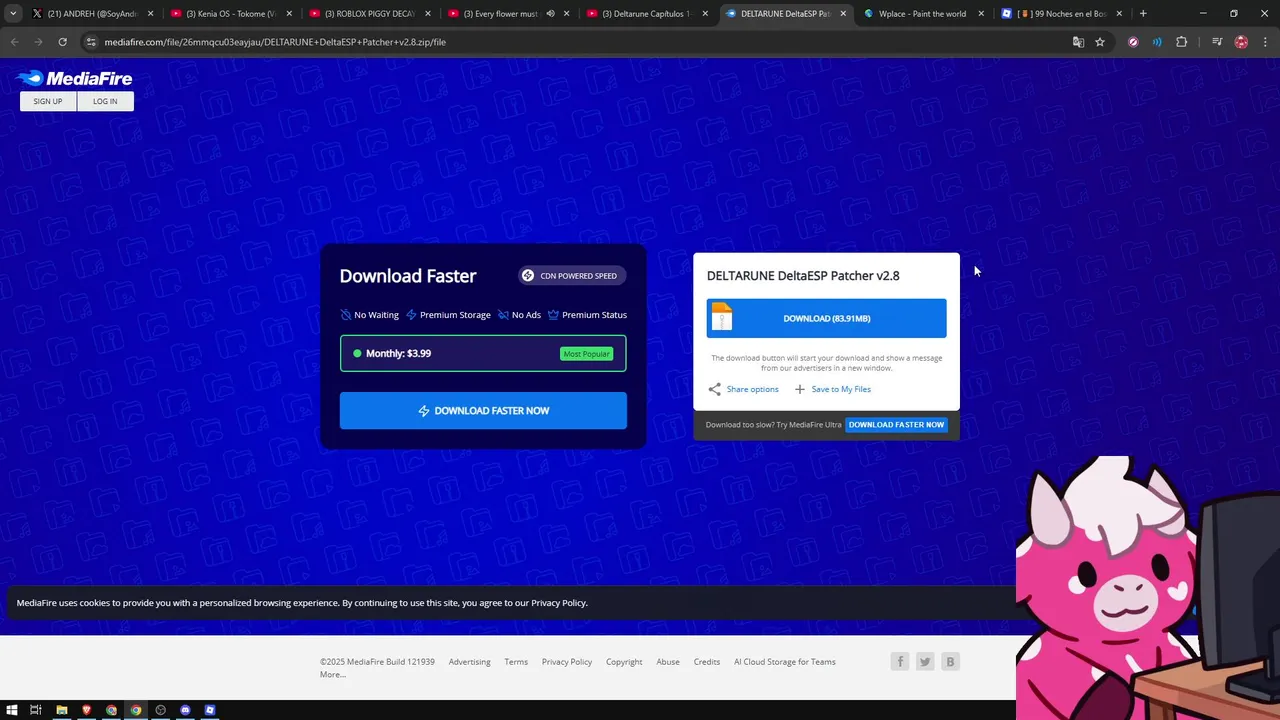Click the plus icon beside Save to My Files

[x=799, y=389]
